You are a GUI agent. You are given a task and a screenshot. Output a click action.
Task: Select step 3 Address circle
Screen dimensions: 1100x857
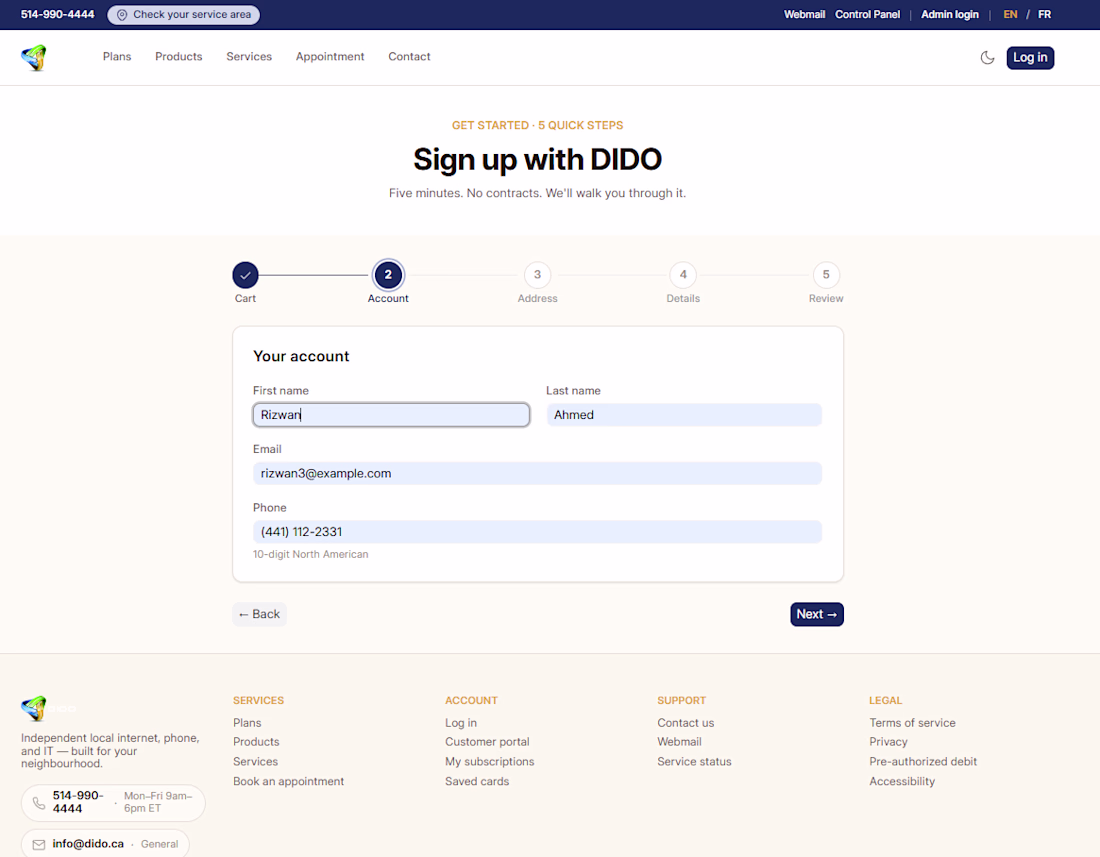pyautogui.click(x=537, y=275)
